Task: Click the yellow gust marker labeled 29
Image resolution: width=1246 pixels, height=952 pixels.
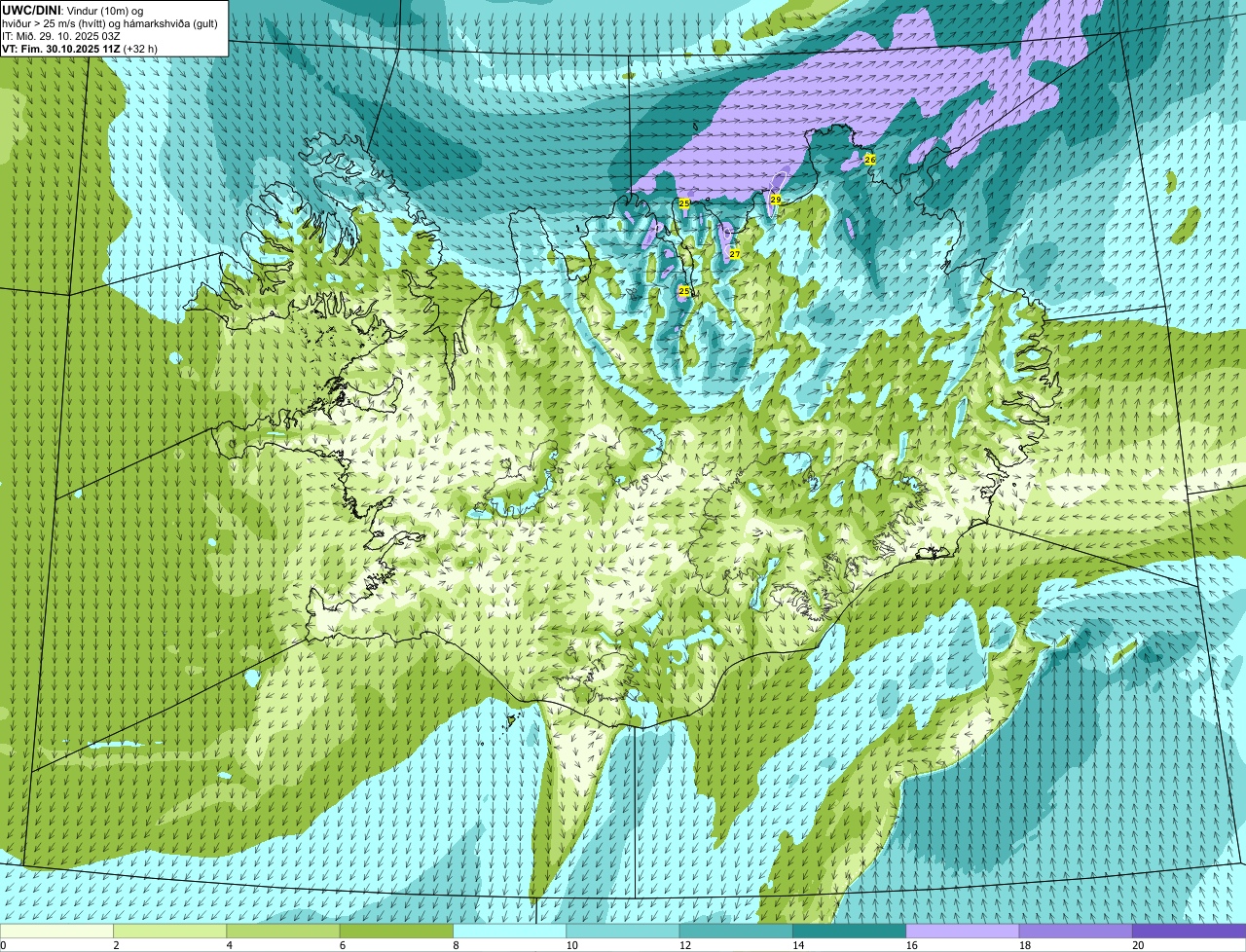Action: pos(776,199)
